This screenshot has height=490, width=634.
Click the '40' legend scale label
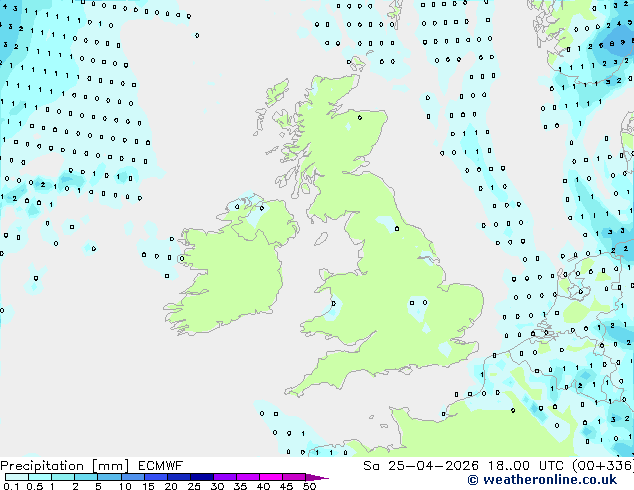coord(263,486)
